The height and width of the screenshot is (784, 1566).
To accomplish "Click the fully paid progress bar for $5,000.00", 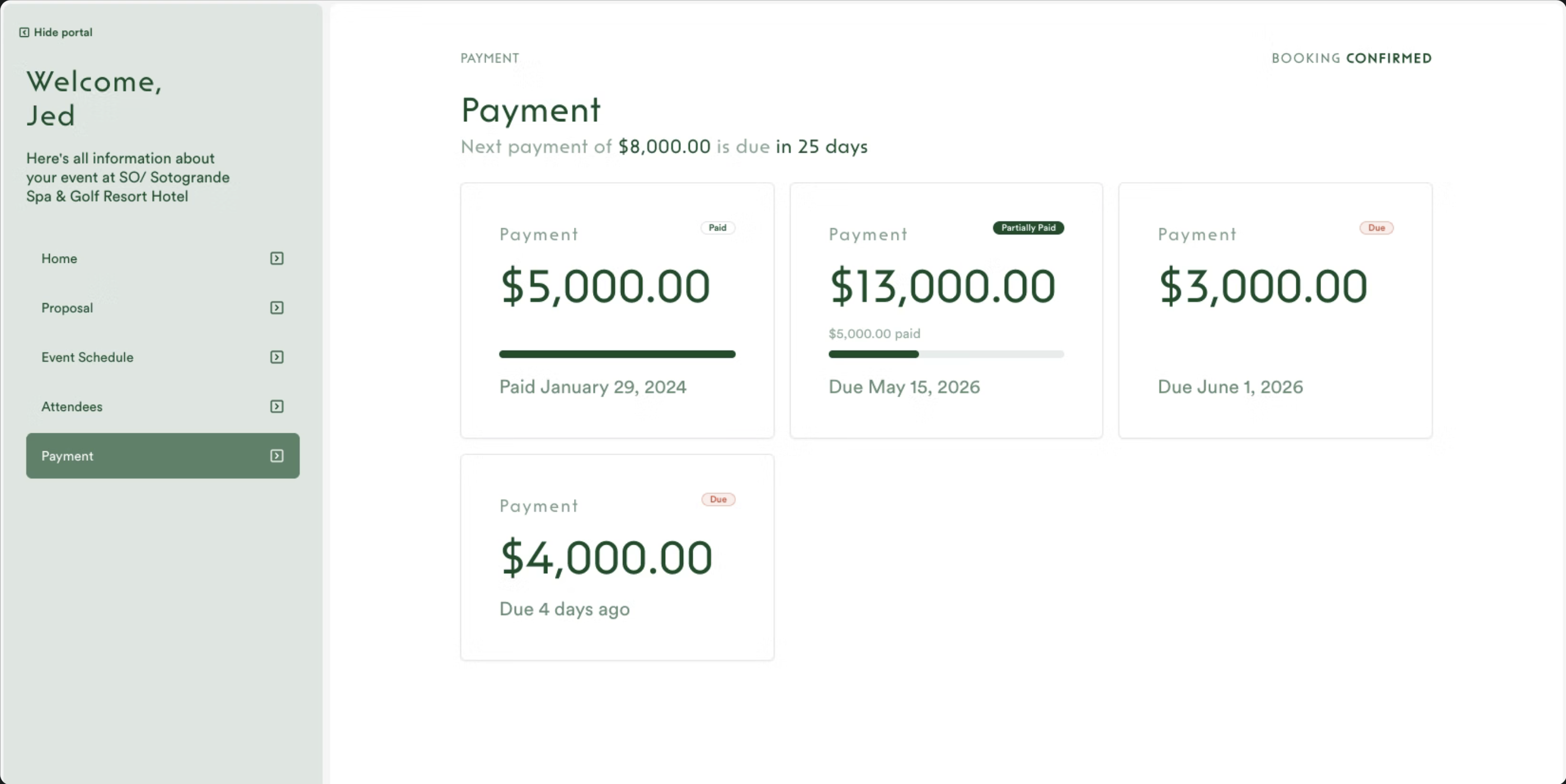I will click(617, 354).
